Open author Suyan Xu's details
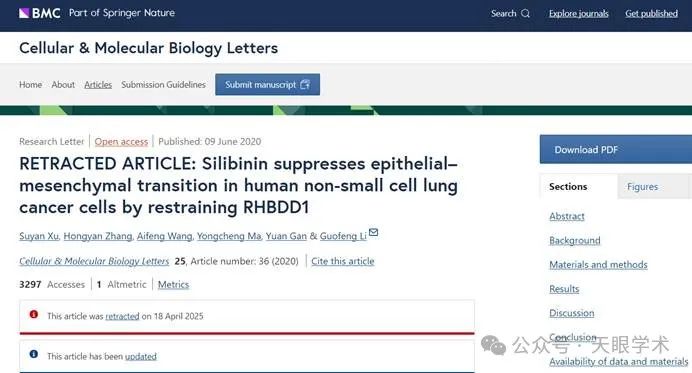 pos(39,236)
